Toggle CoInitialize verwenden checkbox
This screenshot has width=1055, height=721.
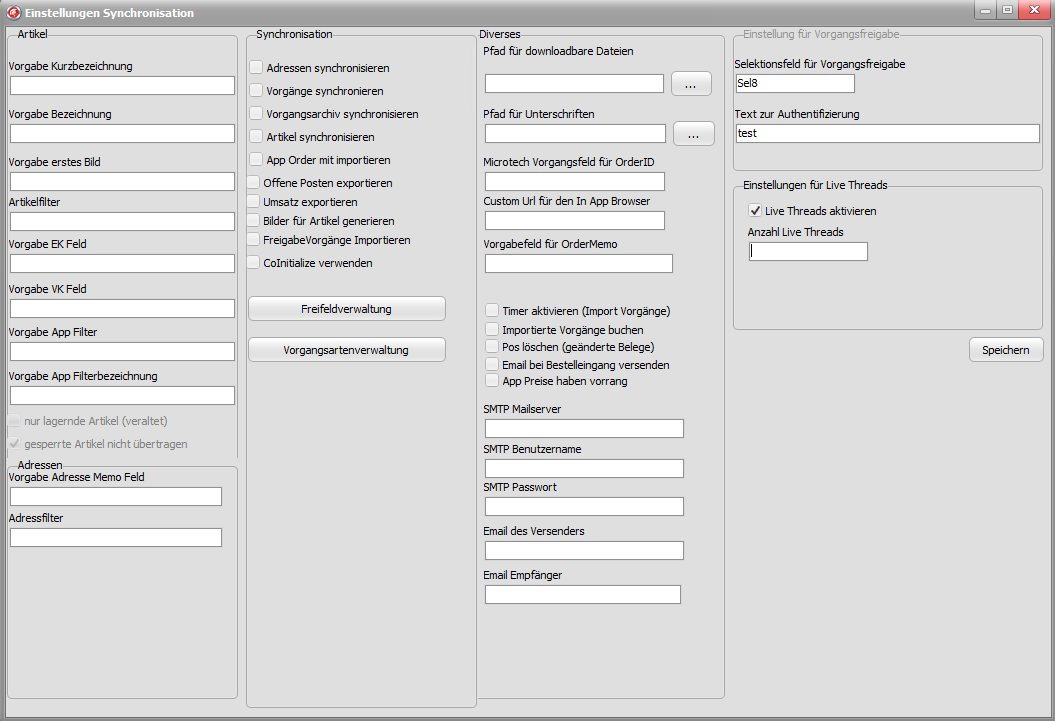point(254,263)
